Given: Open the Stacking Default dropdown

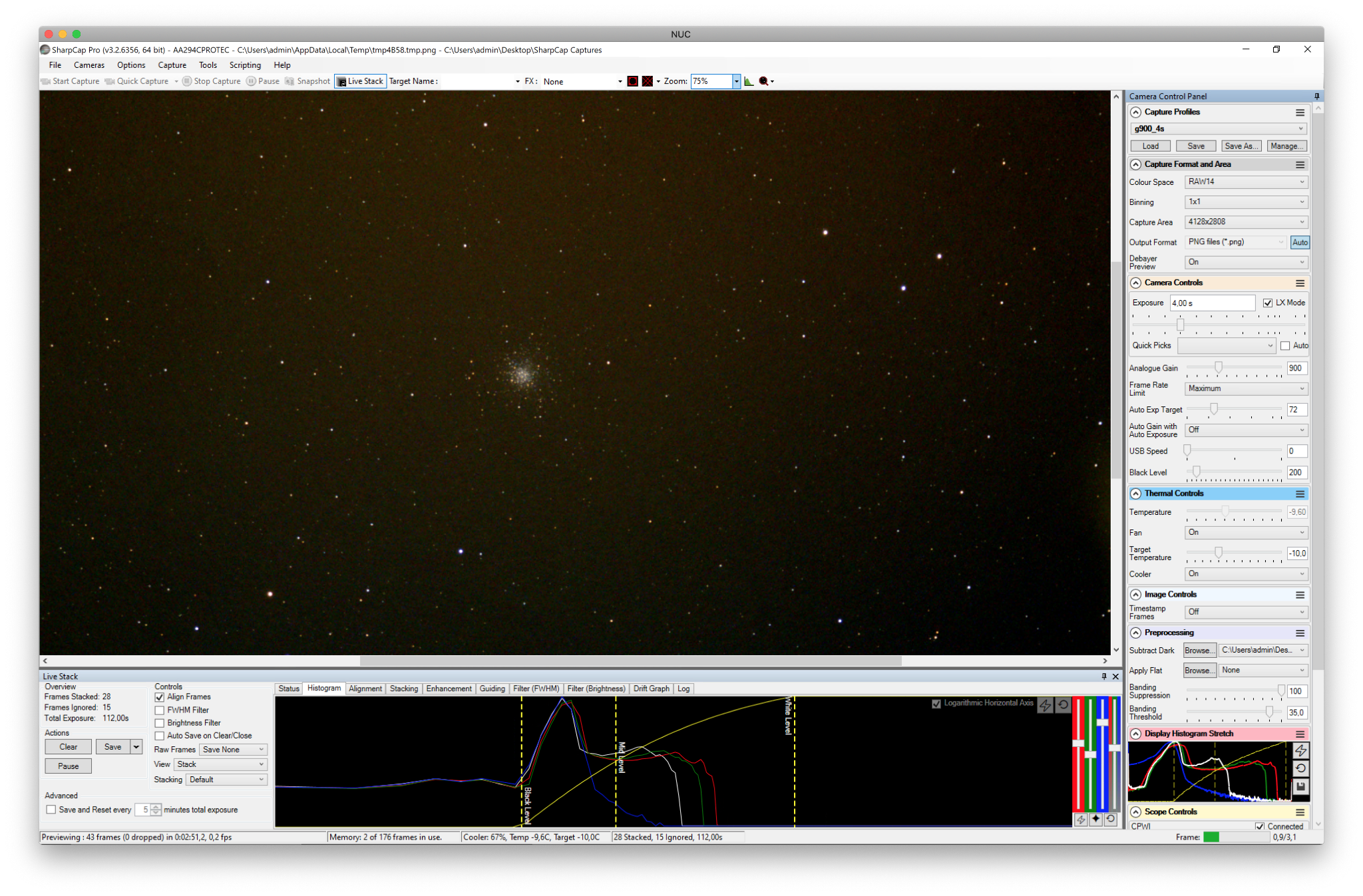Looking at the screenshot, I should coord(227,780).
